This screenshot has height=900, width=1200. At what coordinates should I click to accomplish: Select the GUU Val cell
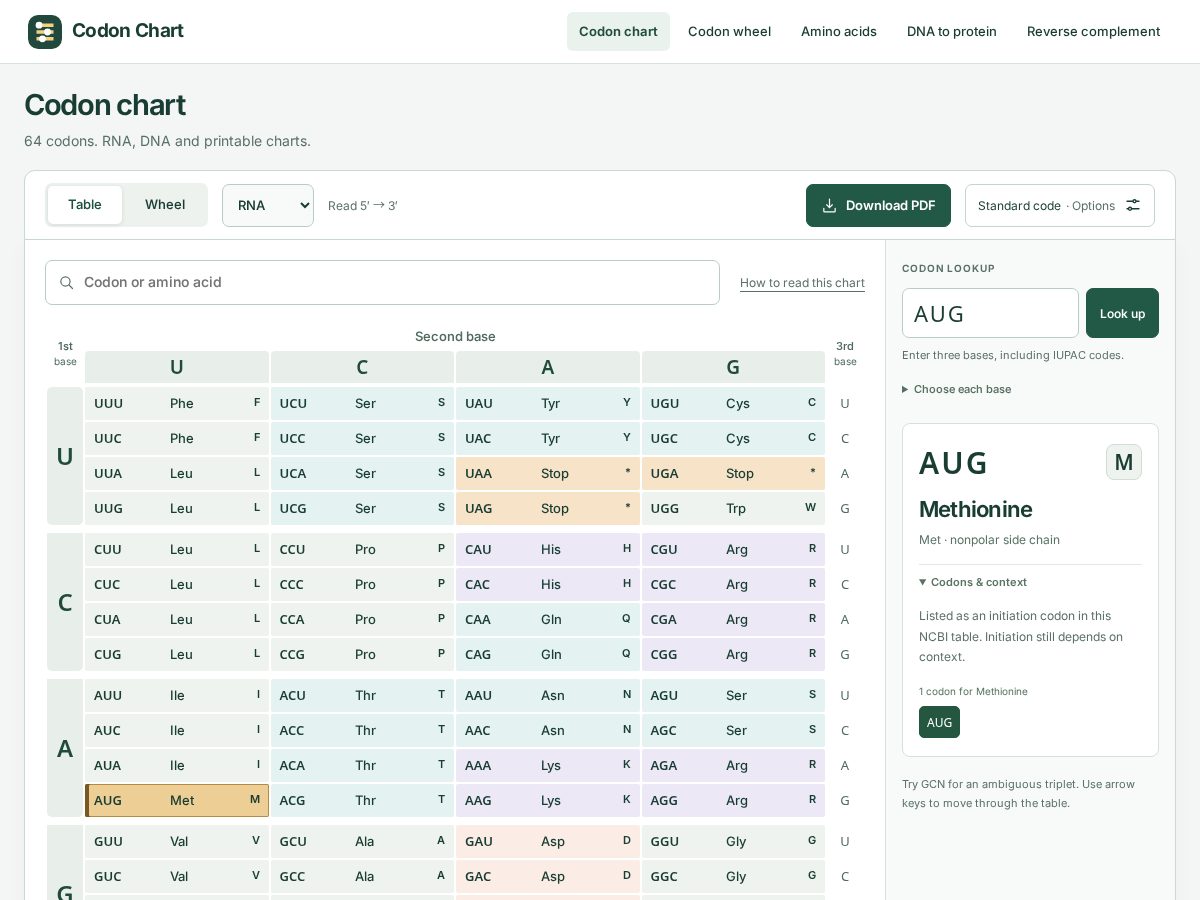point(177,841)
